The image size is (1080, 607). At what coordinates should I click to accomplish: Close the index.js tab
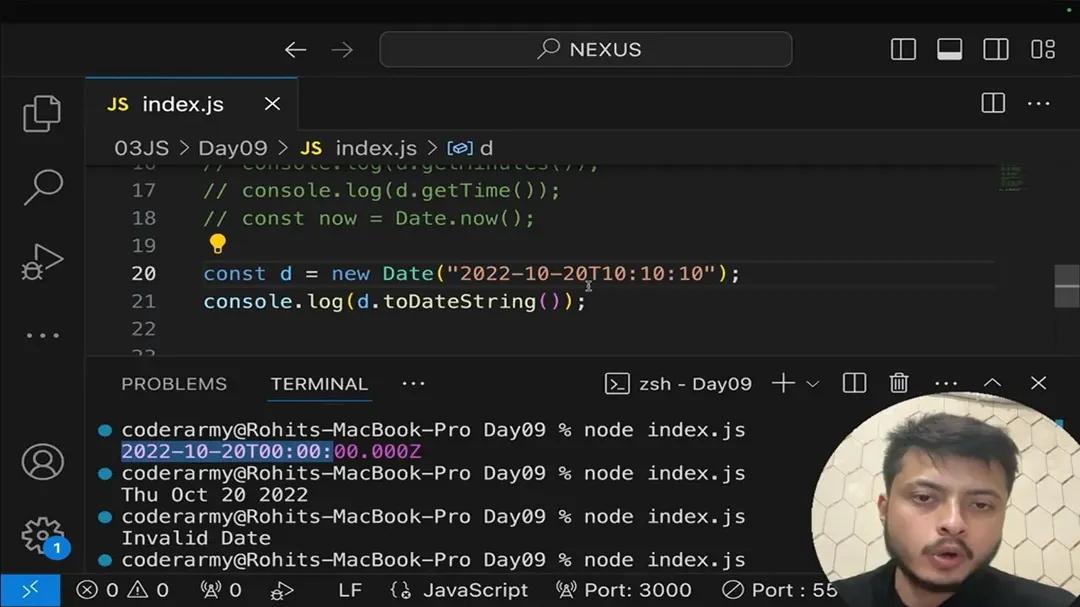[272, 104]
